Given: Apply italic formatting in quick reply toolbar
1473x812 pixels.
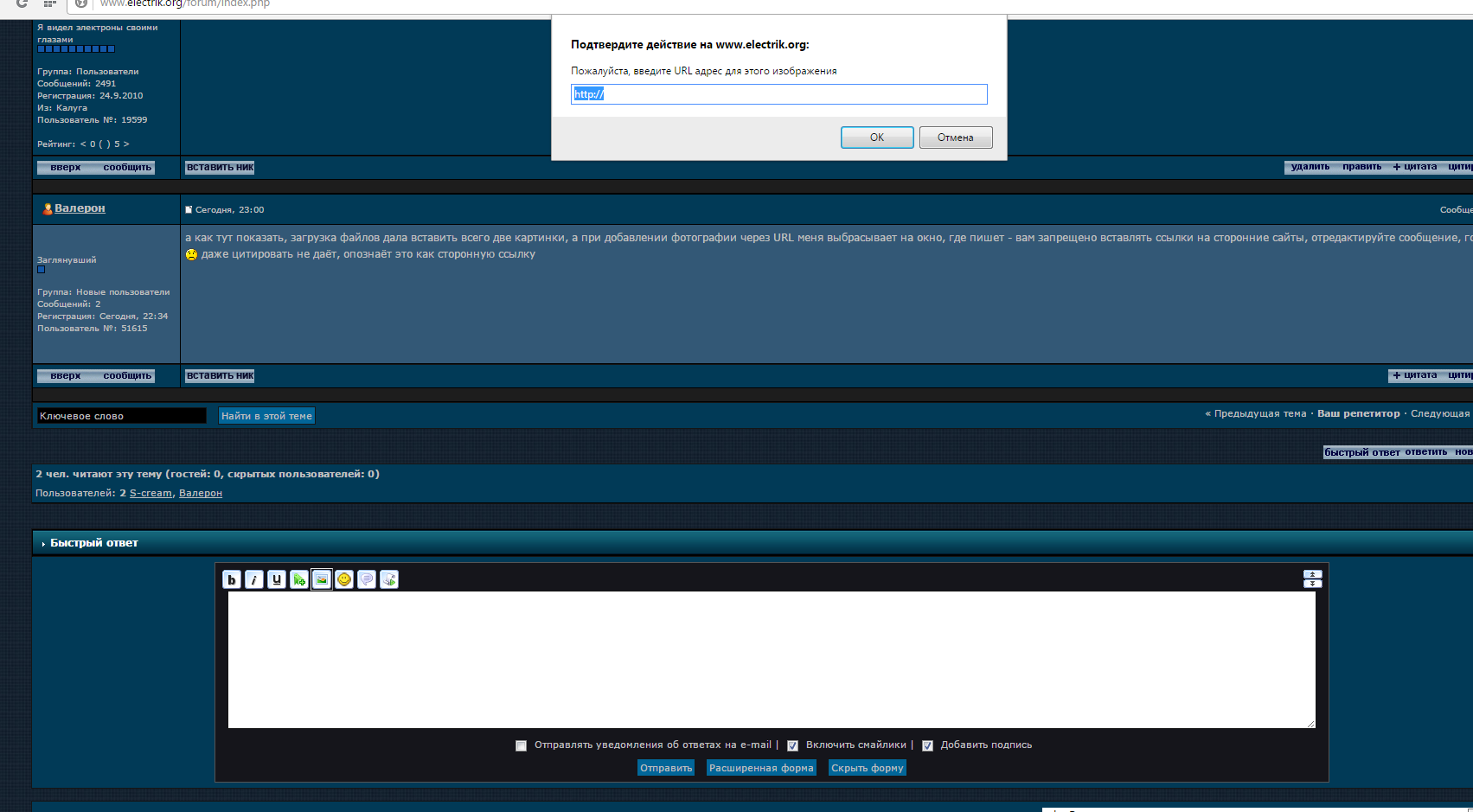Looking at the screenshot, I should tap(253, 579).
